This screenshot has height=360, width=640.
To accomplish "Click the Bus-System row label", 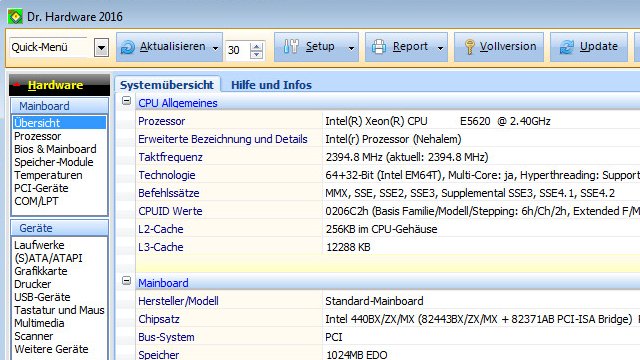I will (x=166, y=337).
